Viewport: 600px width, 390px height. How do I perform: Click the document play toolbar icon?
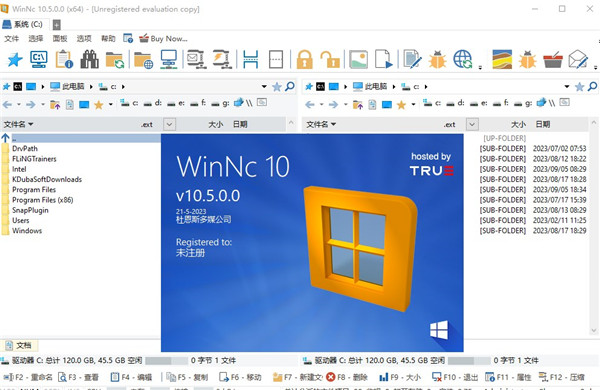[x=384, y=59]
